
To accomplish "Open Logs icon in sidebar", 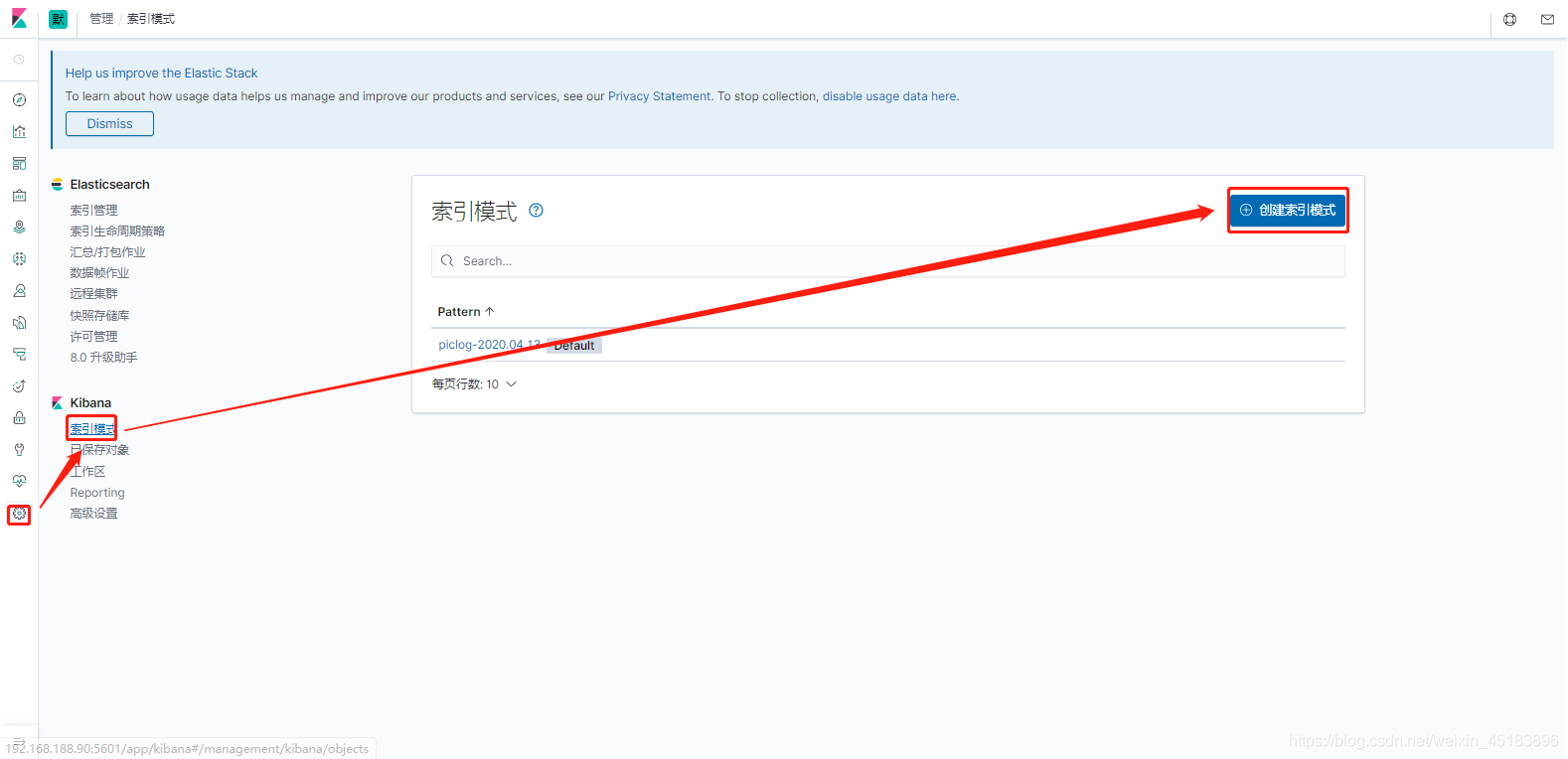I will pyautogui.click(x=19, y=322).
